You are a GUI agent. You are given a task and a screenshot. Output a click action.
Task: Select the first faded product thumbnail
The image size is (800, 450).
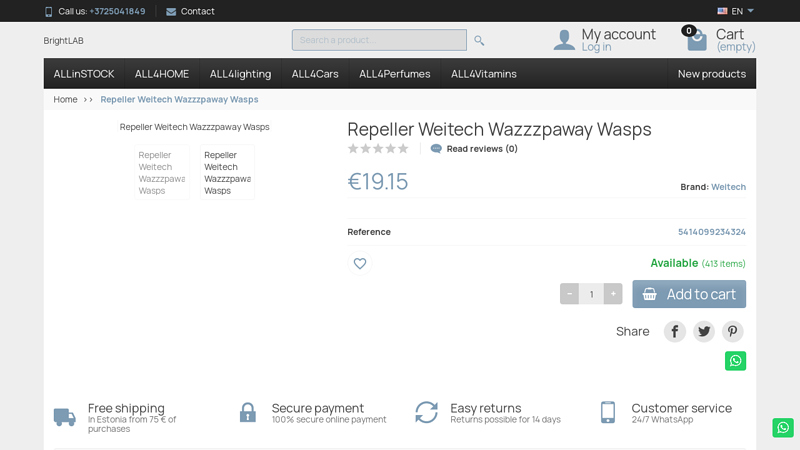tap(162, 172)
